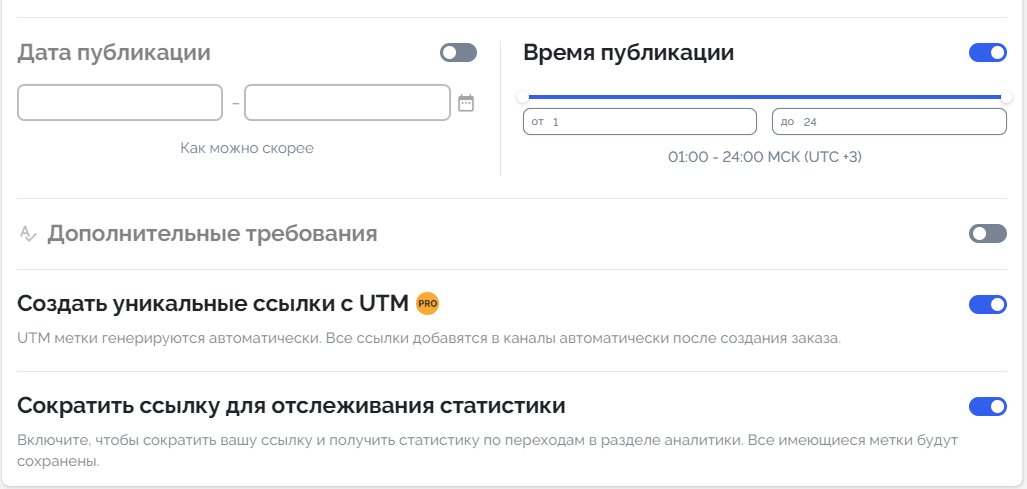
Task: Click the 'Создать уникальные ссылки с UTM' heading
Action: [x=213, y=303]
